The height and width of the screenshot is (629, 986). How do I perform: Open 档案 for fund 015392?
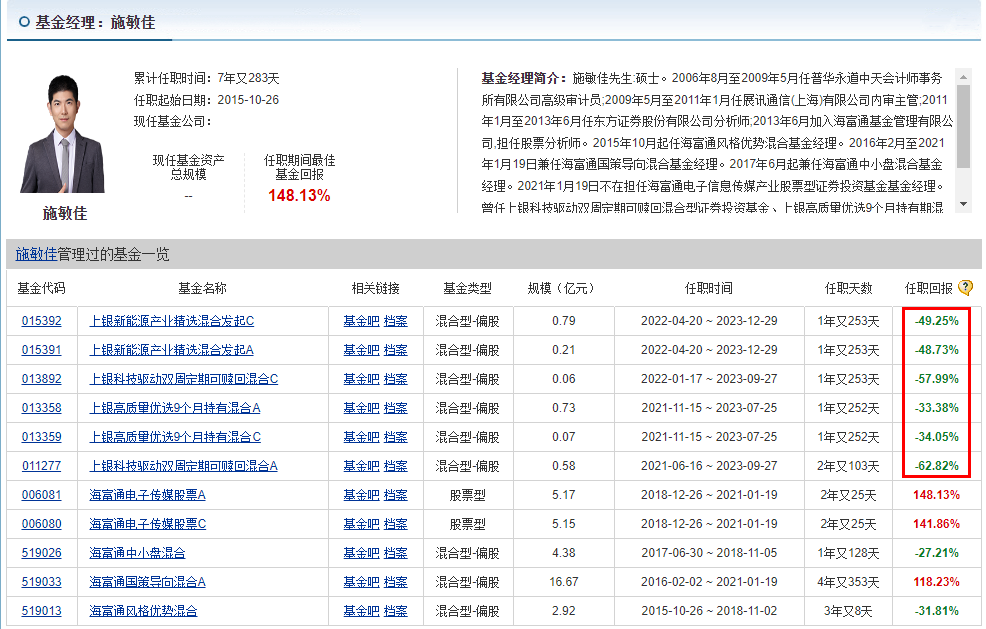tap(396, 321)
